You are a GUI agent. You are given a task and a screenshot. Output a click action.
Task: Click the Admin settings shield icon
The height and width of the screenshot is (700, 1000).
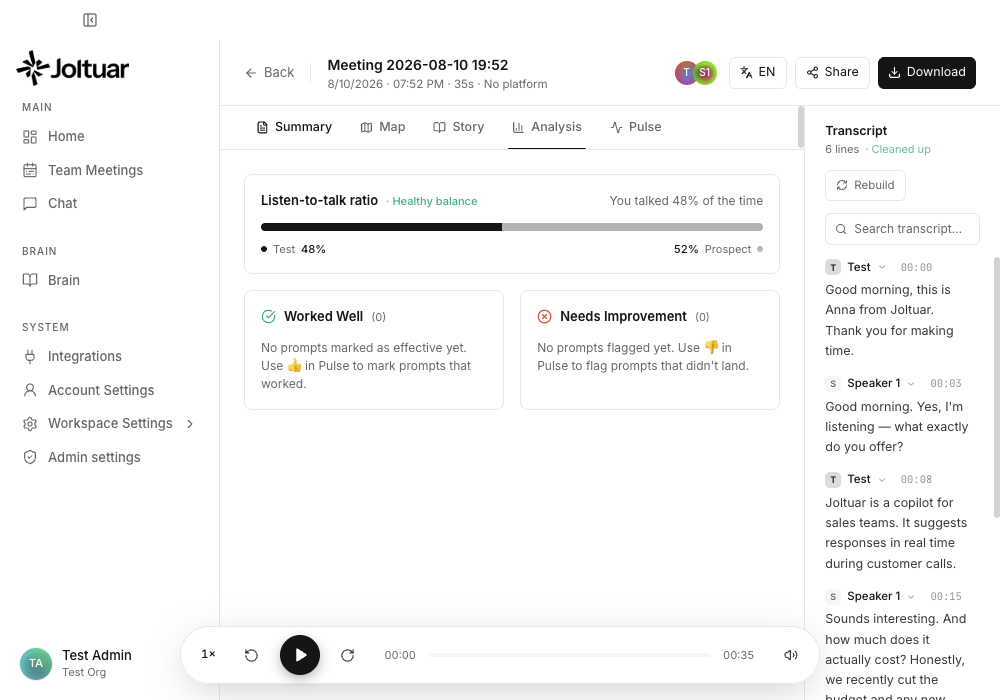pos(30,457)
